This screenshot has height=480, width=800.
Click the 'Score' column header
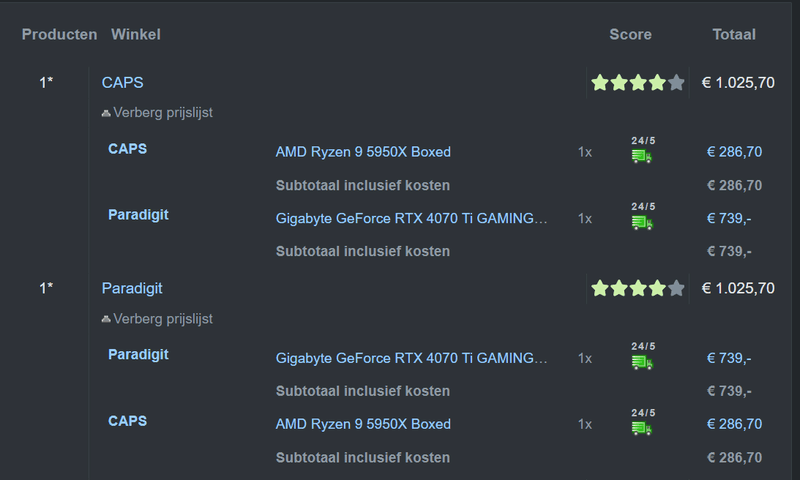pos(630,35)
